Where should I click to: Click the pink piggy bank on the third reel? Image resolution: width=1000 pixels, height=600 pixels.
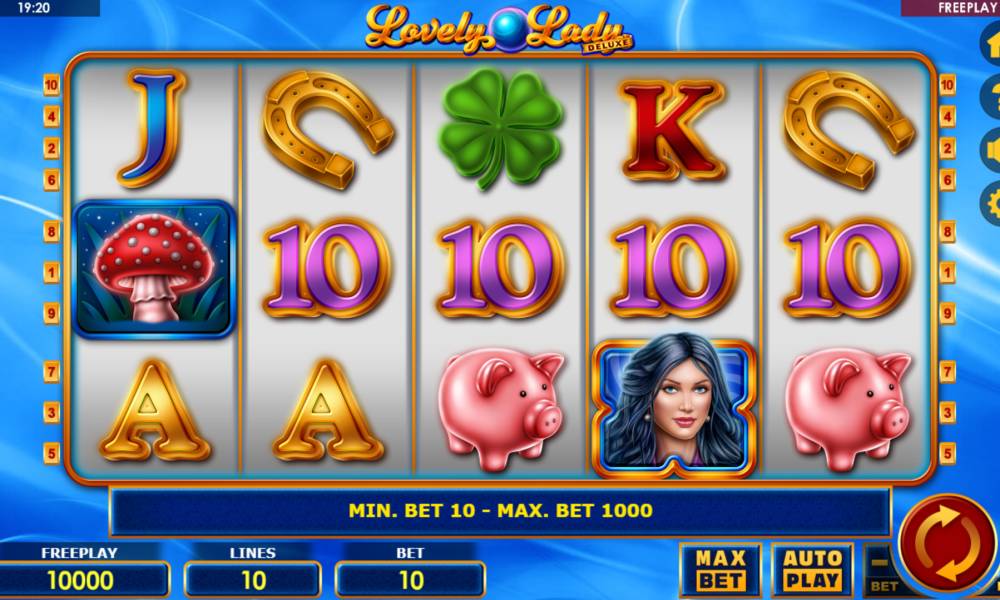[x=502, y=407]
